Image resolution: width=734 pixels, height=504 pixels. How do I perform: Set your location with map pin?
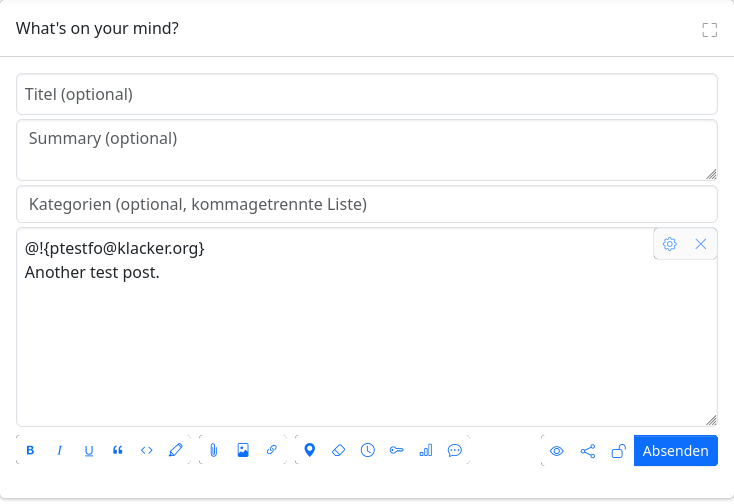click(x=310, y=450)
